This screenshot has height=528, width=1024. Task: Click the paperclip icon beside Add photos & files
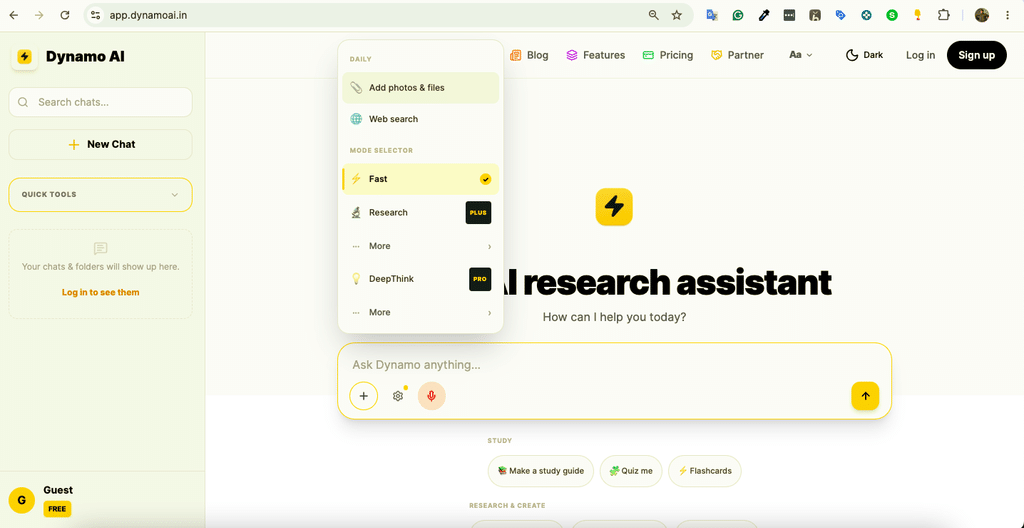point(356,88)
